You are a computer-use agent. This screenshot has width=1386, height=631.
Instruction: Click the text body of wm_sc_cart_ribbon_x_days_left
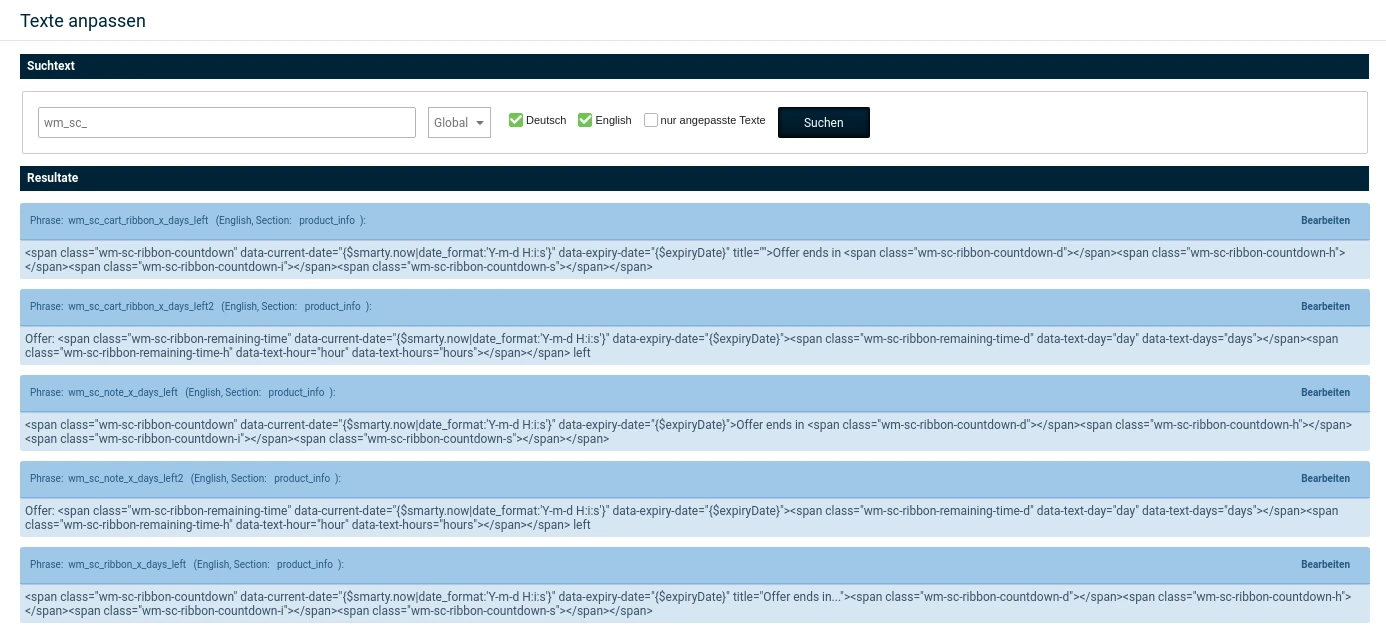pos(694,260)
